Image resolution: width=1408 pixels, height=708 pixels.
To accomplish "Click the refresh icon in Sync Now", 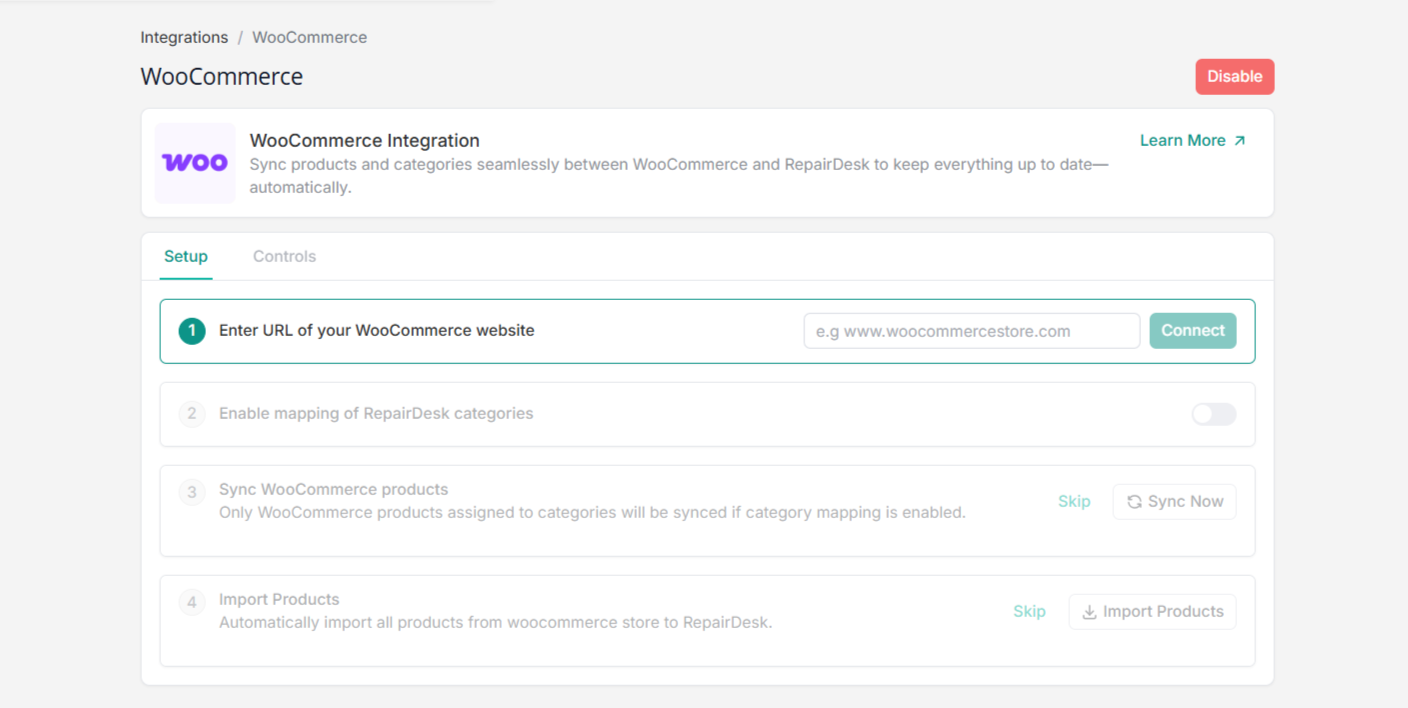I will coord(1134,502).
